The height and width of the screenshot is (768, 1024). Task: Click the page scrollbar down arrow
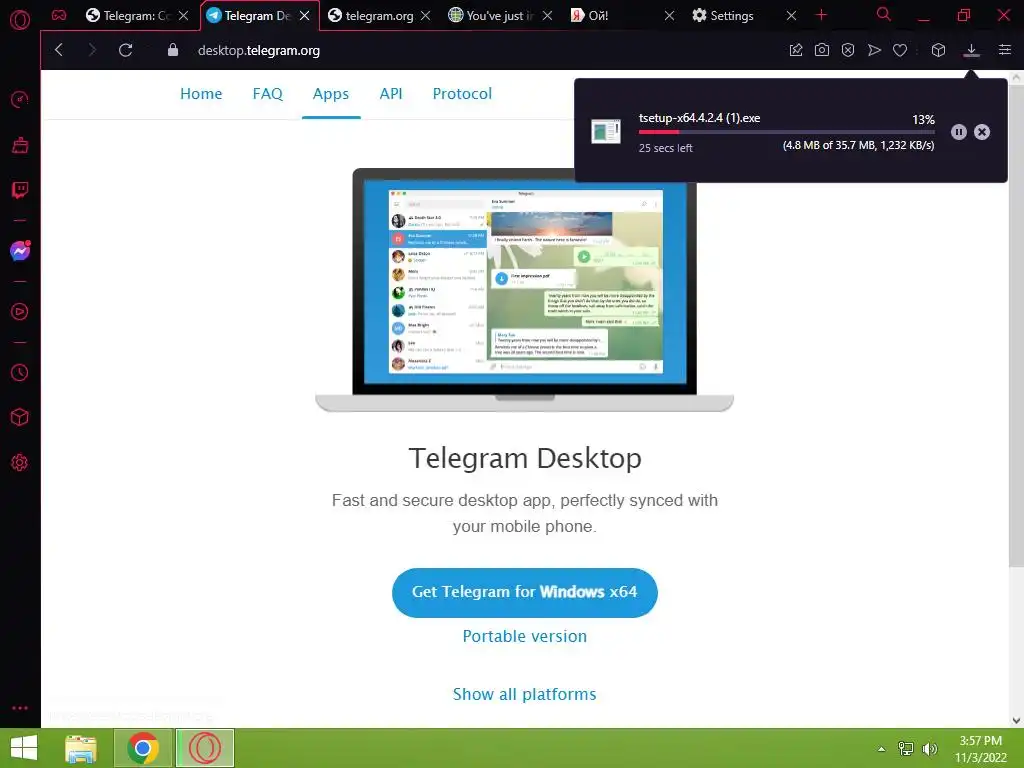(1016, 720)
